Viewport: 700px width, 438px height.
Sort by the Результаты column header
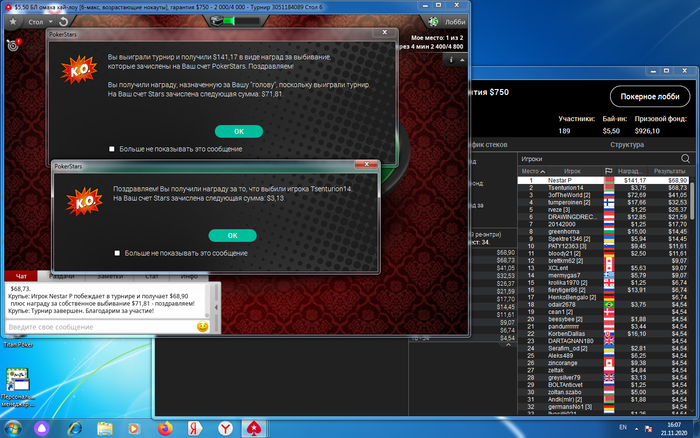pyautogui.click(x=669, y=171)
